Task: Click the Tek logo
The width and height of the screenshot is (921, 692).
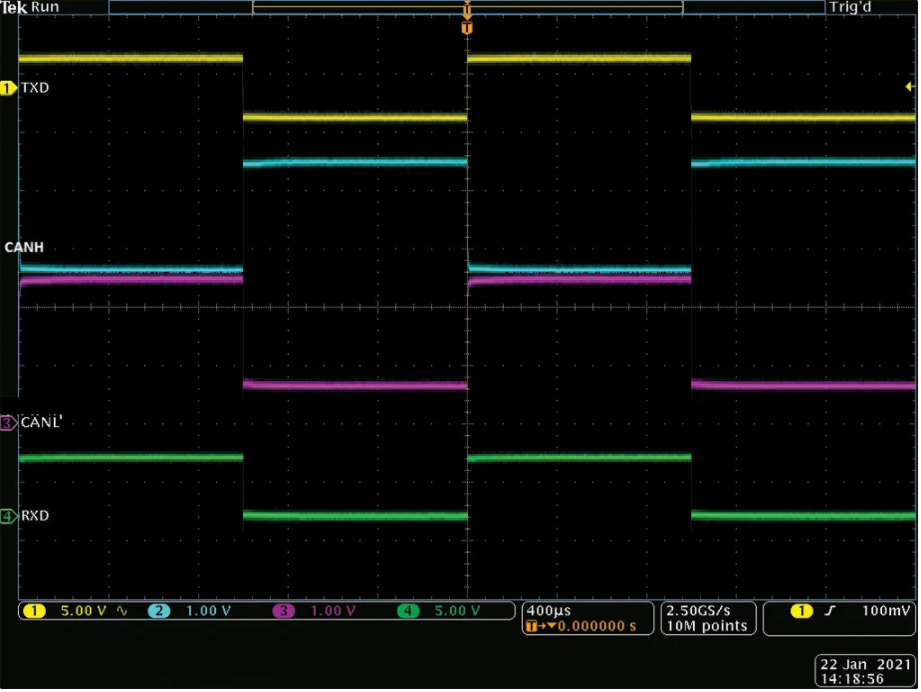Action: pyautogui.click(x=14, y=7)
